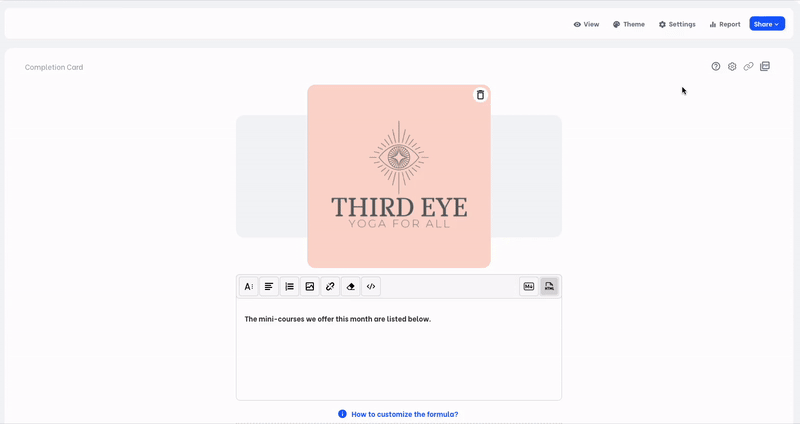
Task: Click the unlink tool in editor toolbar
Action: tap(330, 287)
